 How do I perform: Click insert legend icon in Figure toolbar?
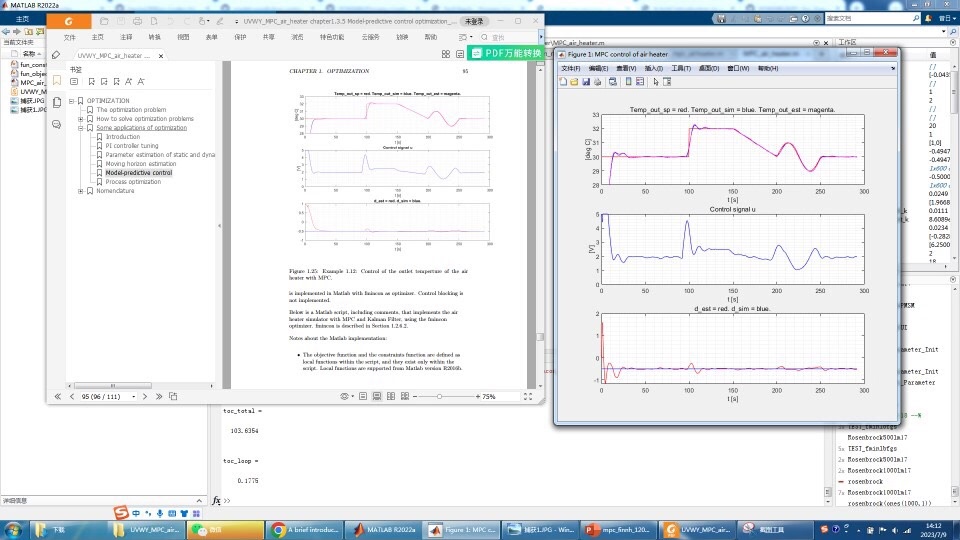pyautogui.click(x=640, y=82)
